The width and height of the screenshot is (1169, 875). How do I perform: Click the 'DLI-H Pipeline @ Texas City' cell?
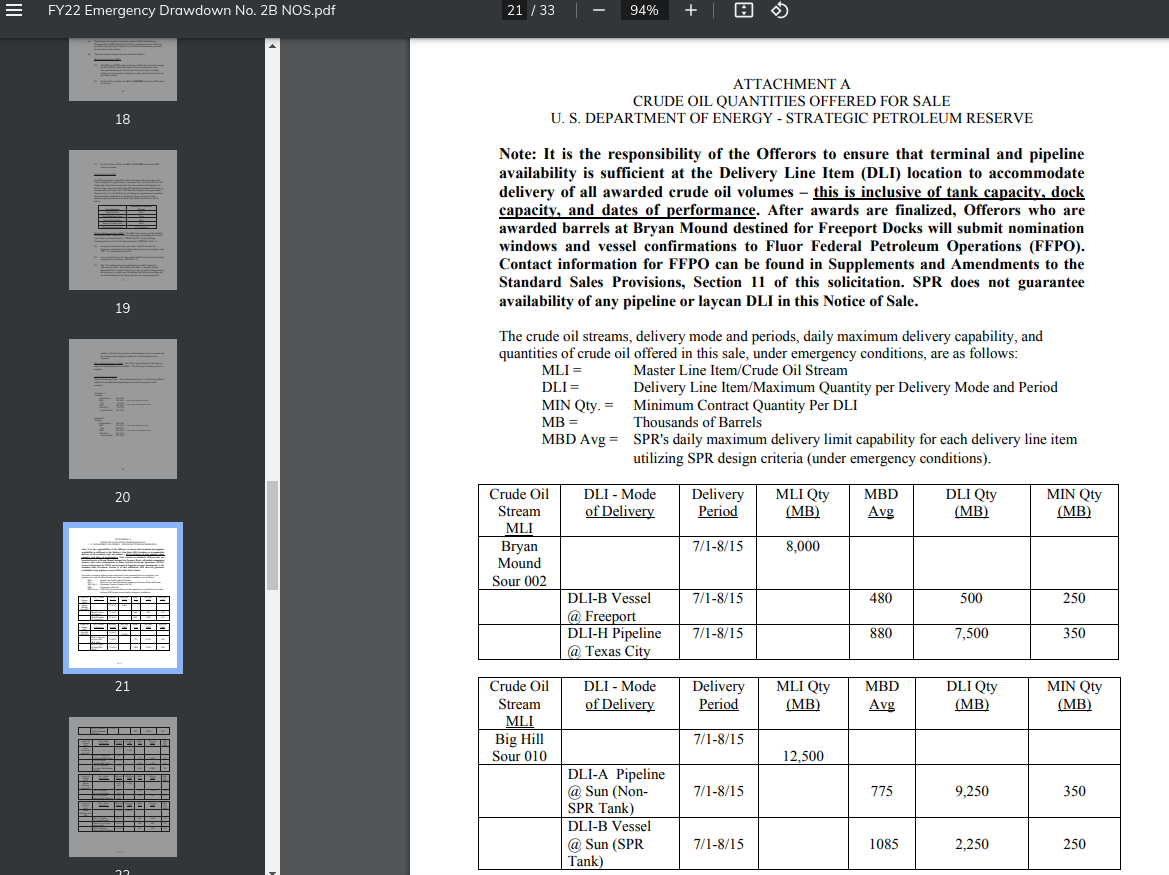(620, 642)
